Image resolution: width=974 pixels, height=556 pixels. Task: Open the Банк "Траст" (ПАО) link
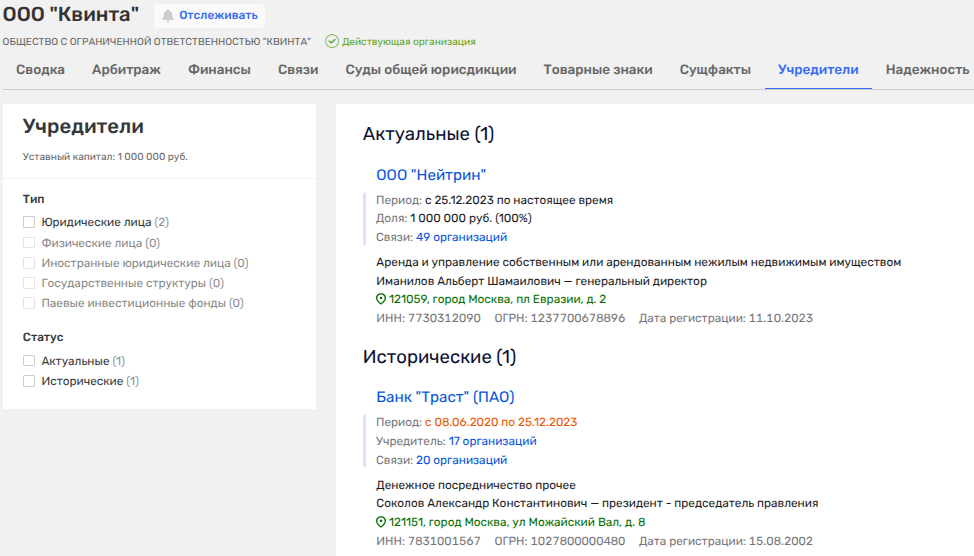pyautogui.click(x=445, y=397)
